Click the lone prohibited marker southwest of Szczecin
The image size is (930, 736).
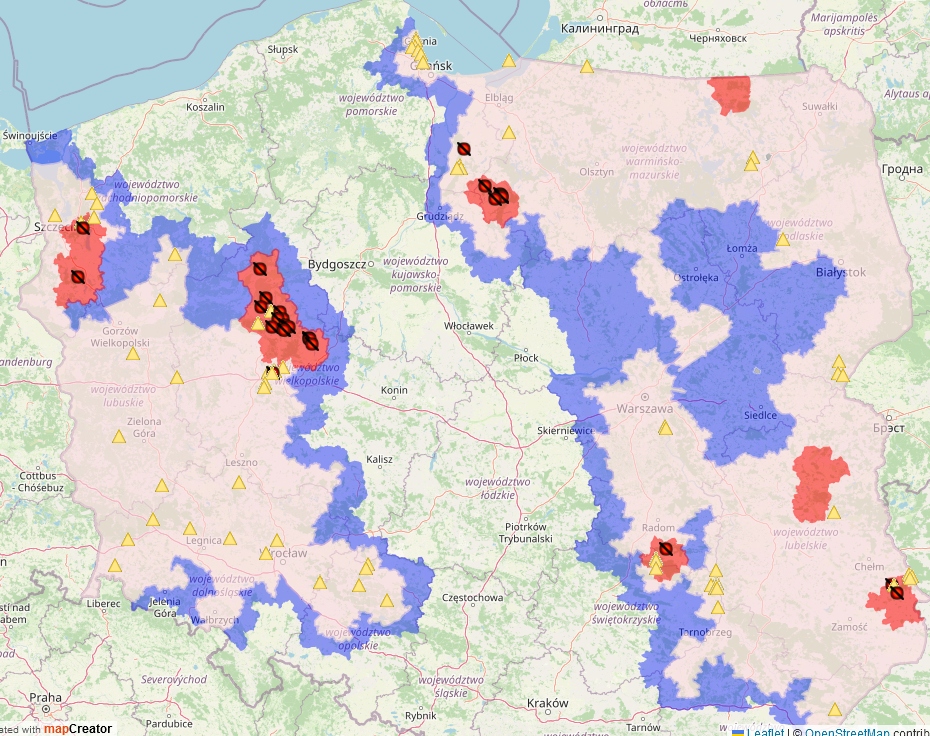77,277
